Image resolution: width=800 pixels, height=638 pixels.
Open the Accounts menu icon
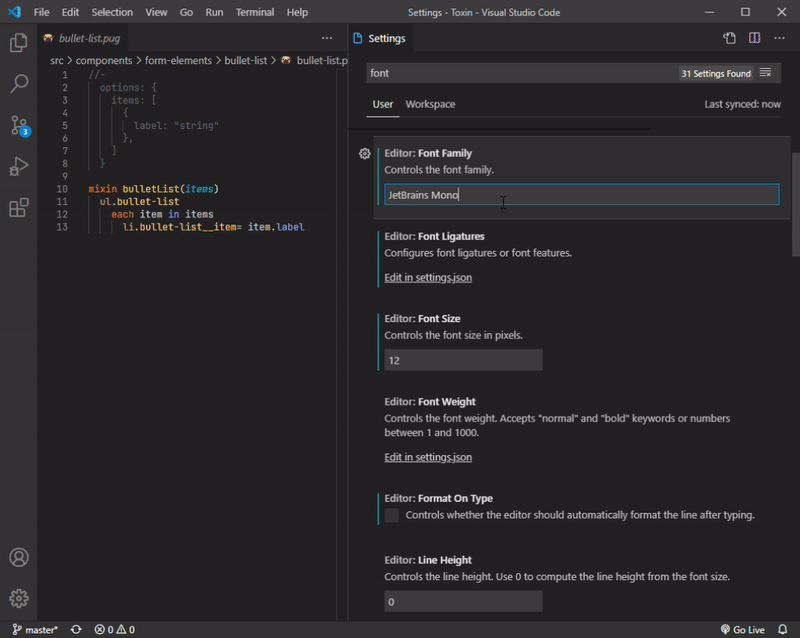coord(19,557)
